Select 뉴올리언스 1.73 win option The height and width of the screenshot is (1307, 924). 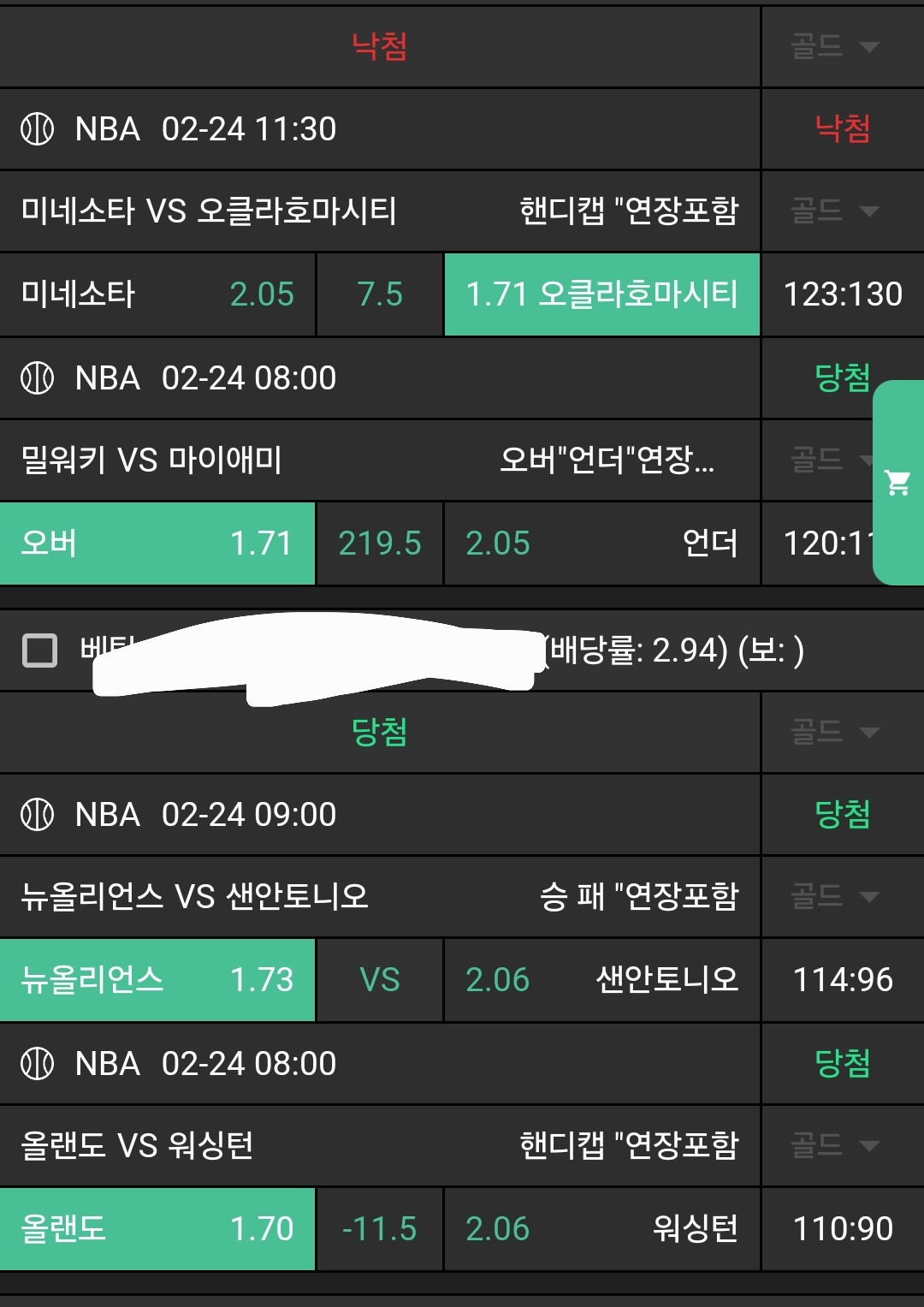(157, 980)
